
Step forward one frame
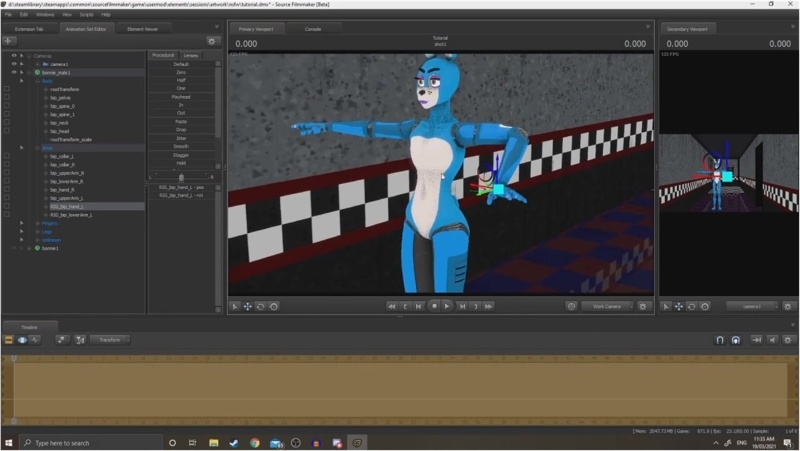462,307
